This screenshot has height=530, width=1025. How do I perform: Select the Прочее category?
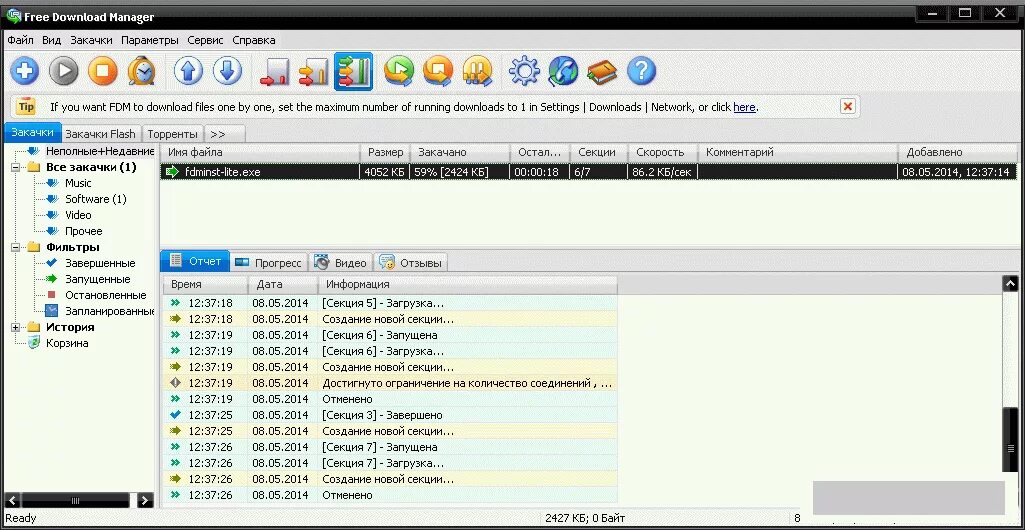[x=84, y=231]
